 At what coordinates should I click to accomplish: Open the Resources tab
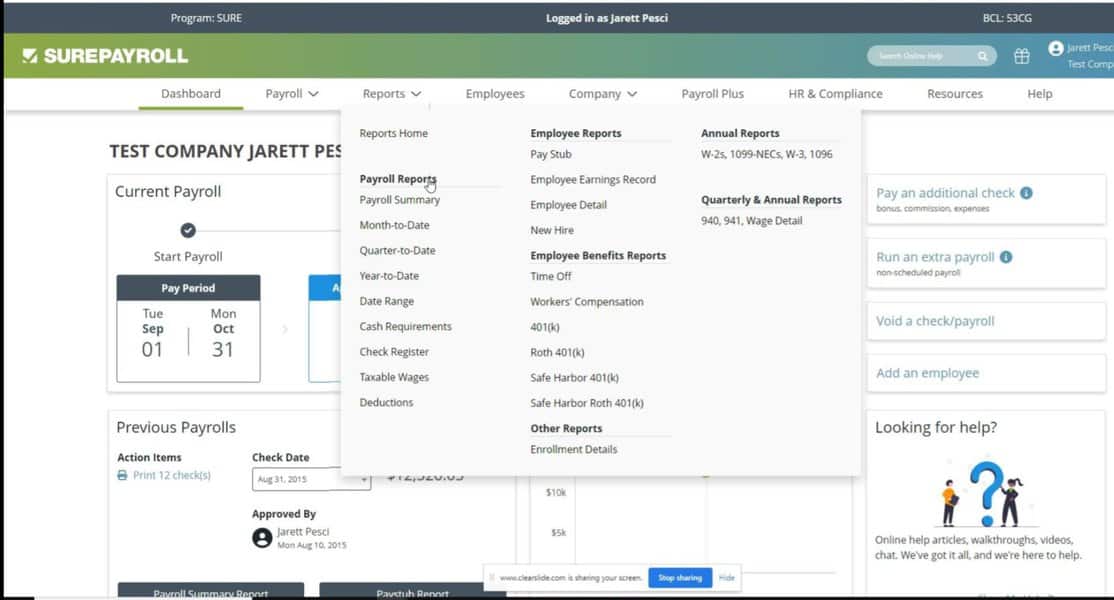(955, 94)
